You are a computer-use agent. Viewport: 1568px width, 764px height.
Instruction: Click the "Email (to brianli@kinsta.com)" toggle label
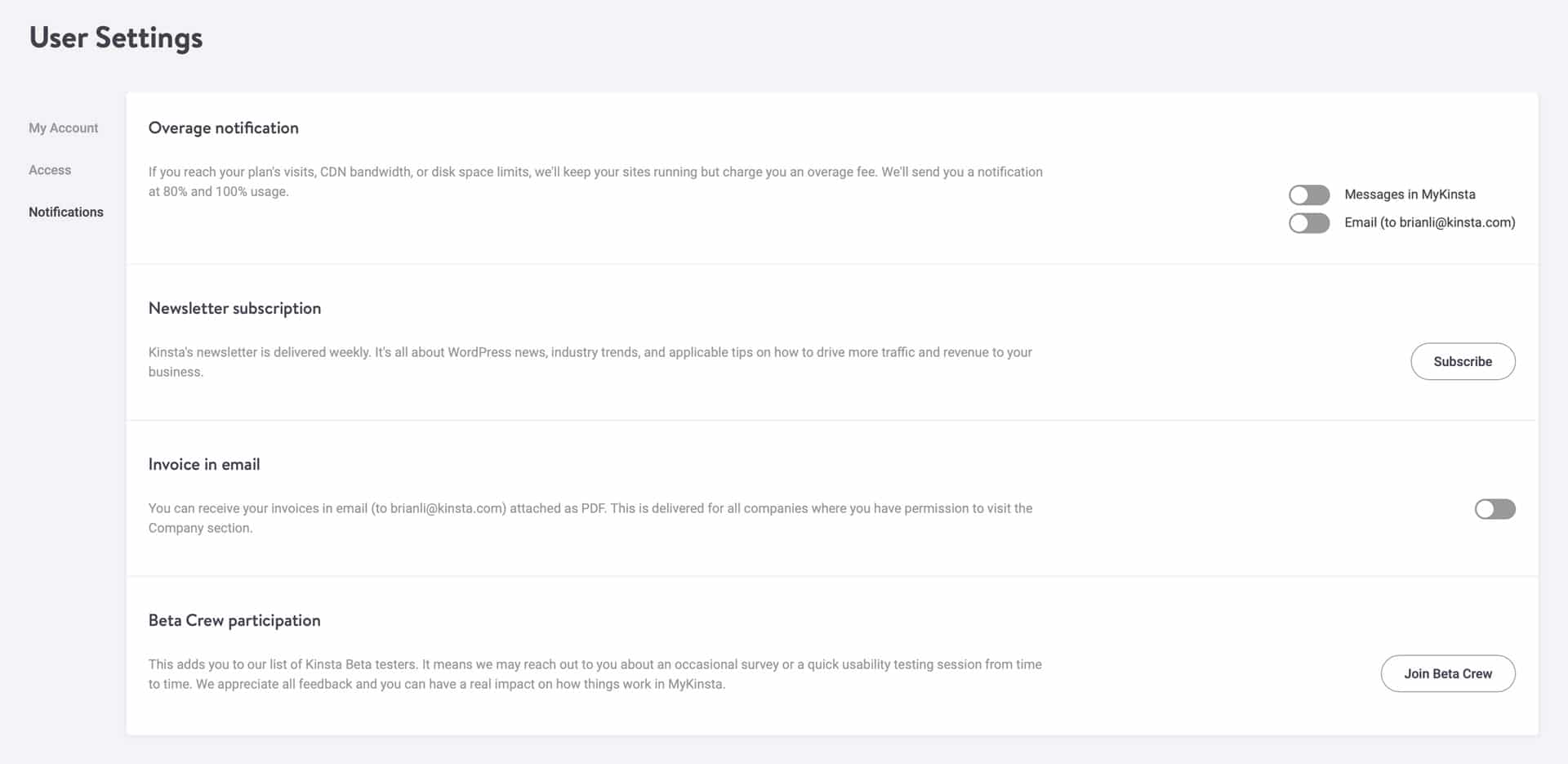click(x=1429, y=222)
